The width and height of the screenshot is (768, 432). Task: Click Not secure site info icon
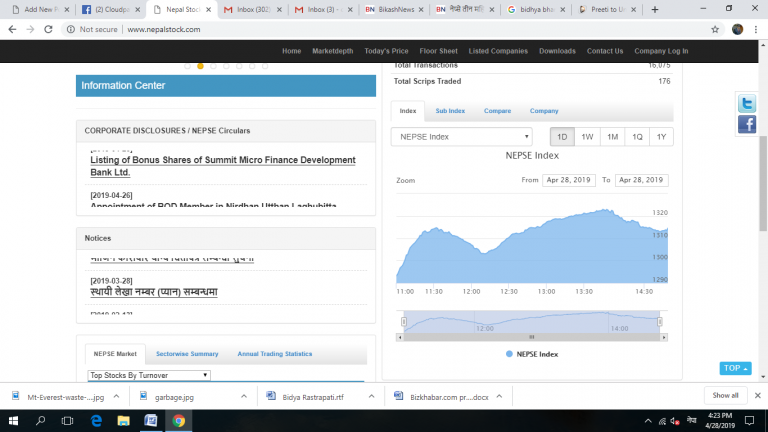71,29
